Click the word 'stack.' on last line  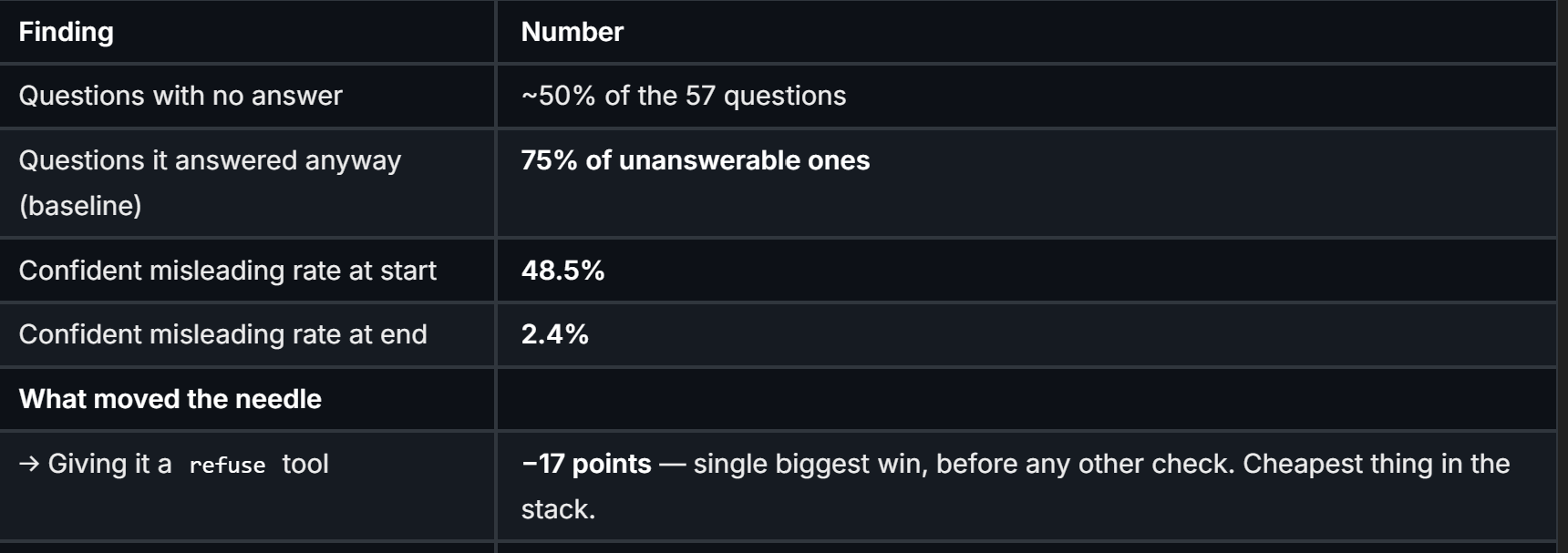(558, 509)
